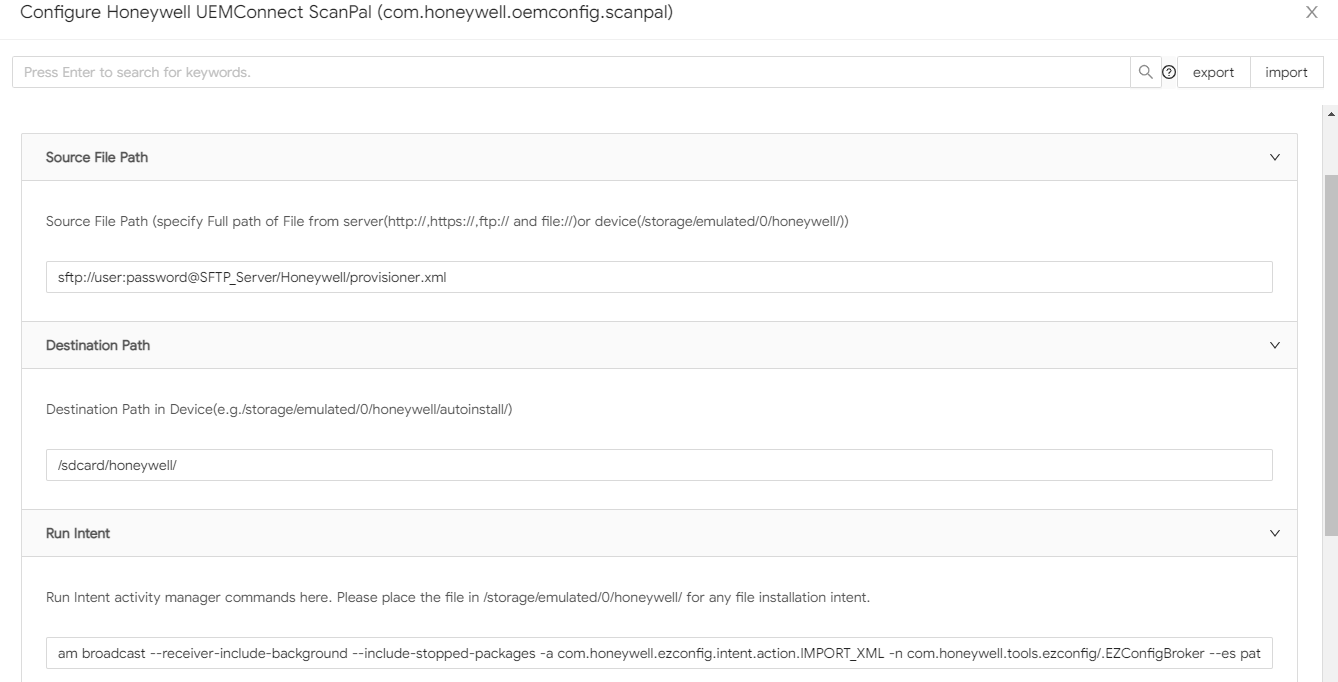Collapse the Destination Path section chevron
Viewport: 1338px width, 682px height.
(x=1274, y=345)
